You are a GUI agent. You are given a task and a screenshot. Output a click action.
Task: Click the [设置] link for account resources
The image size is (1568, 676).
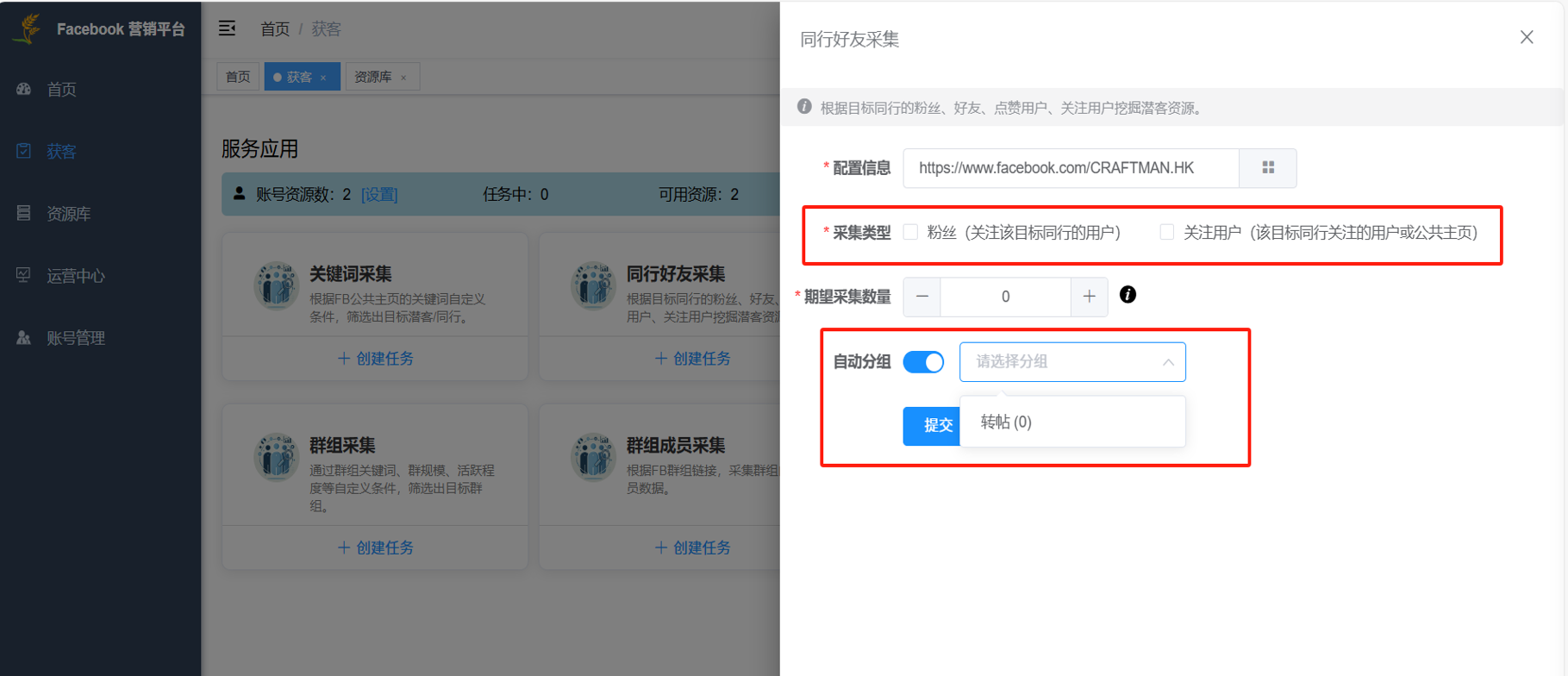point(379,195)
